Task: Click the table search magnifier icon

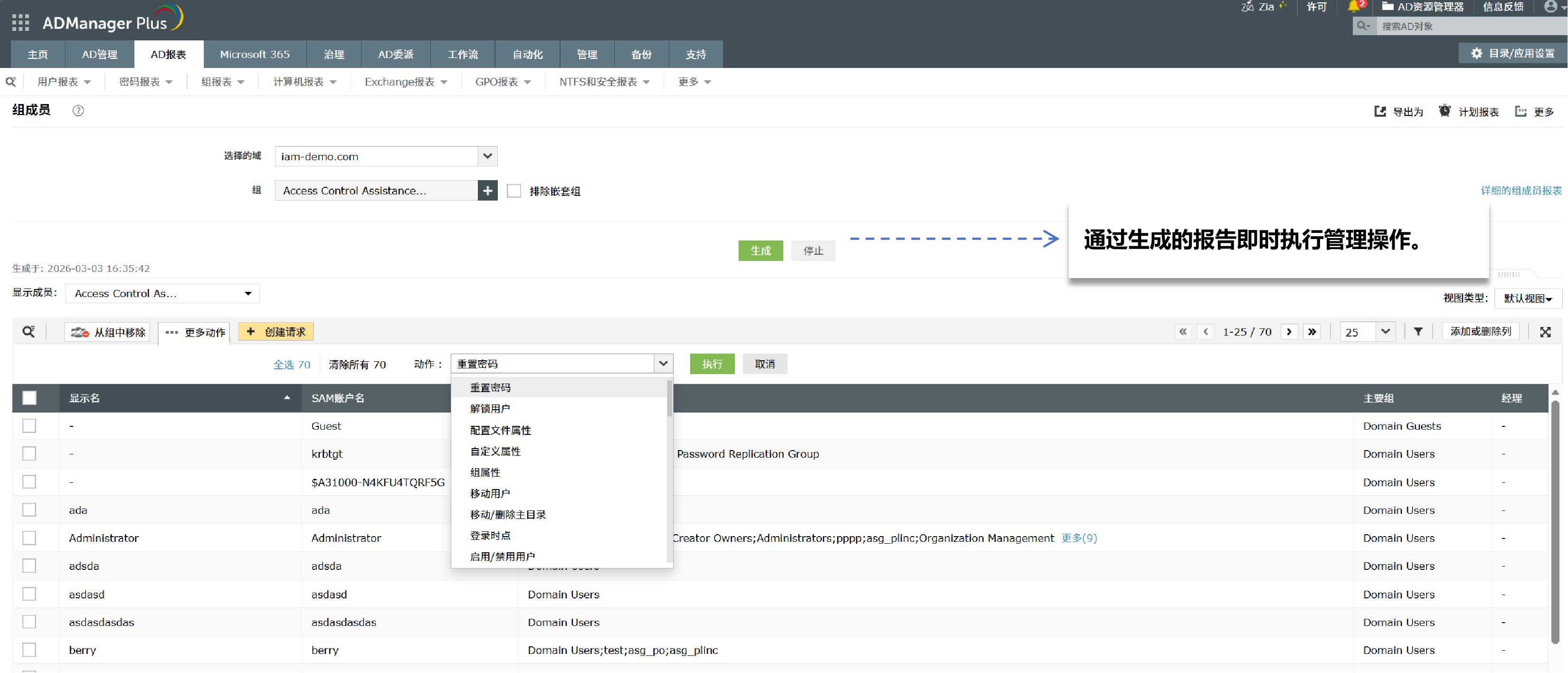Action: pos(29,332)
